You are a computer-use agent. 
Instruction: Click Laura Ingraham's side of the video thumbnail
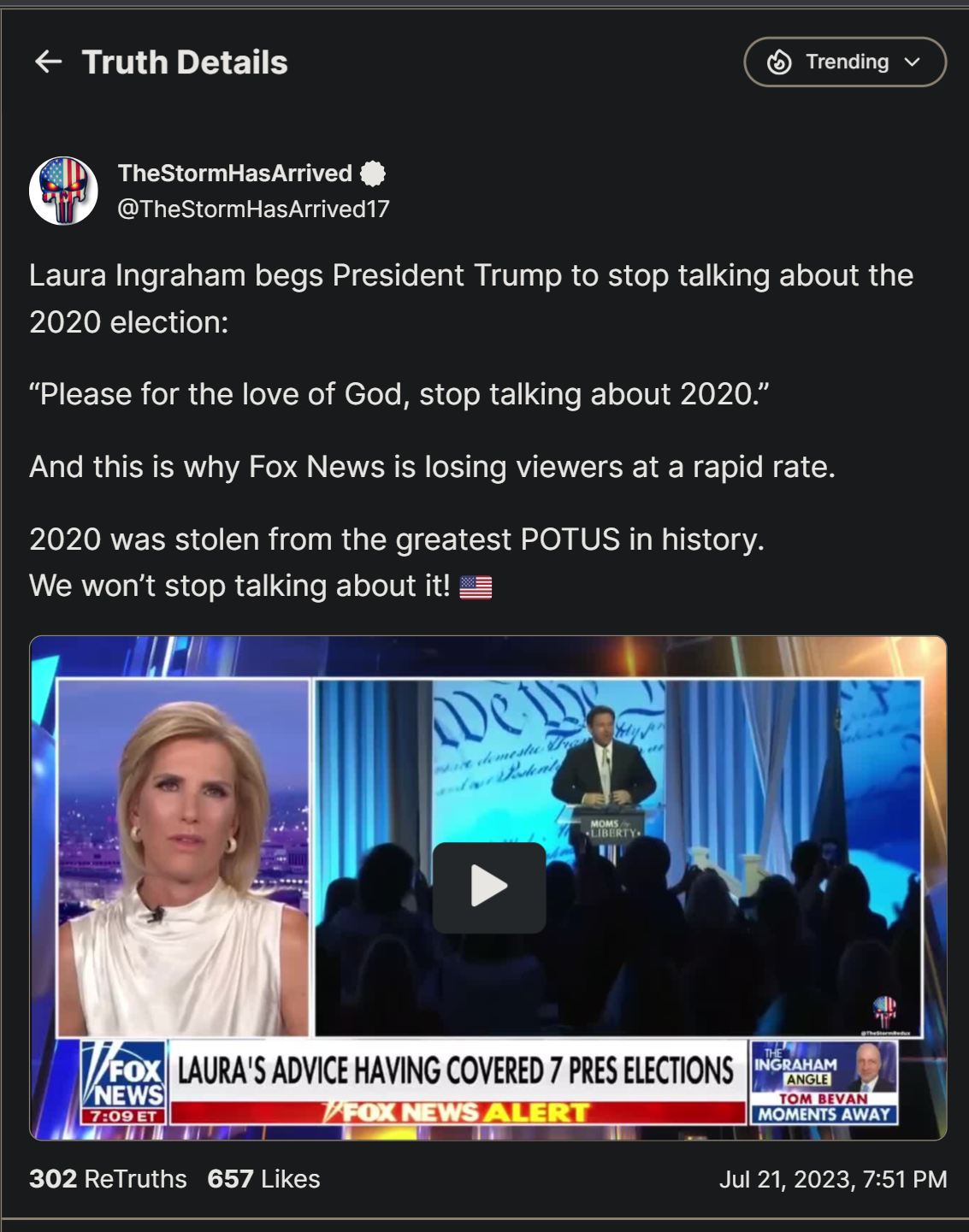183,858
